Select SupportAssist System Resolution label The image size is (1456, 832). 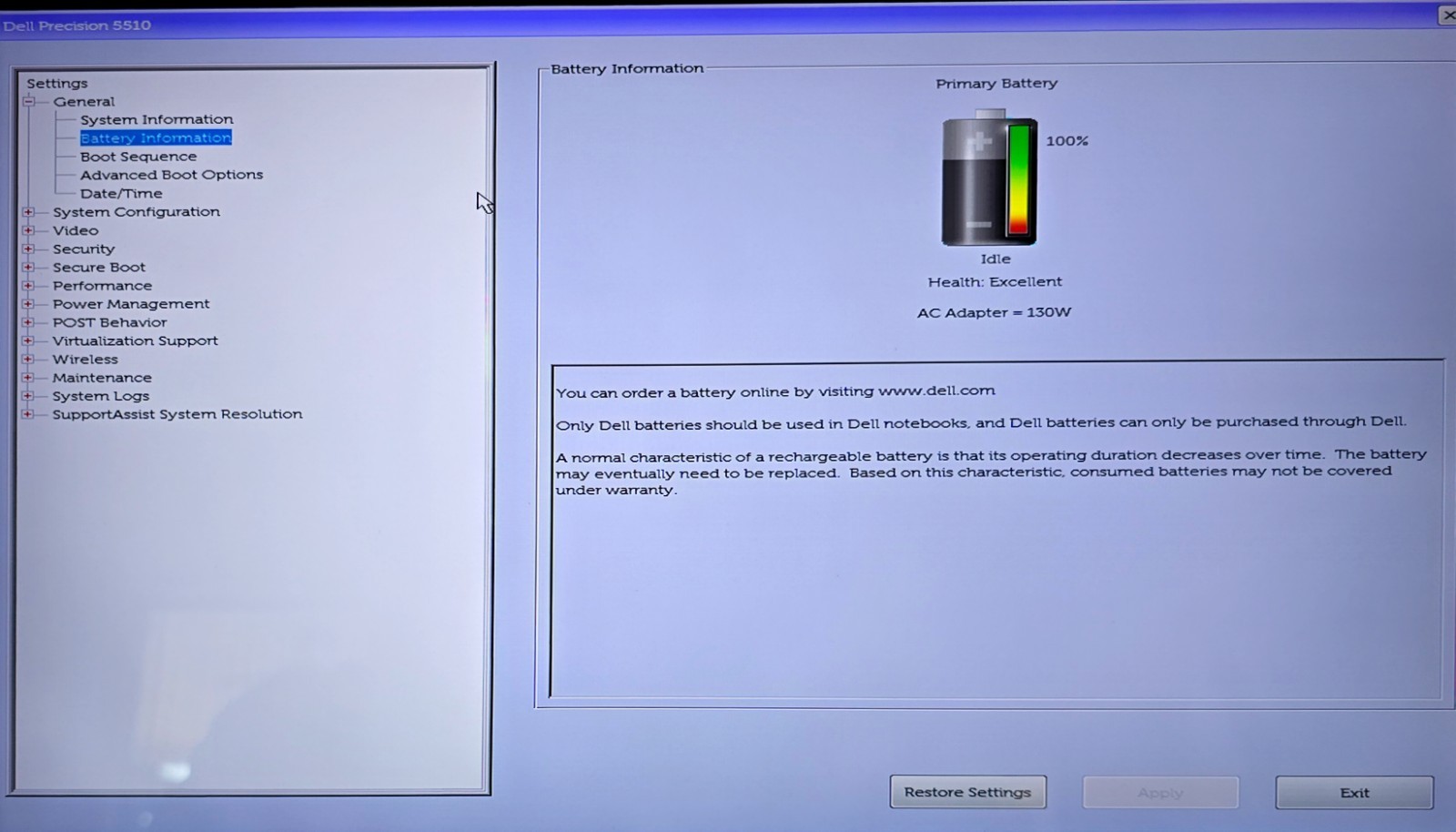pos(177,414)
